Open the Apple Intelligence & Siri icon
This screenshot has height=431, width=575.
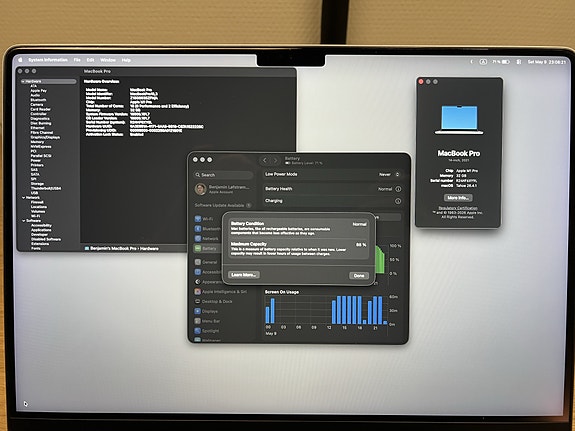point(197,292)
